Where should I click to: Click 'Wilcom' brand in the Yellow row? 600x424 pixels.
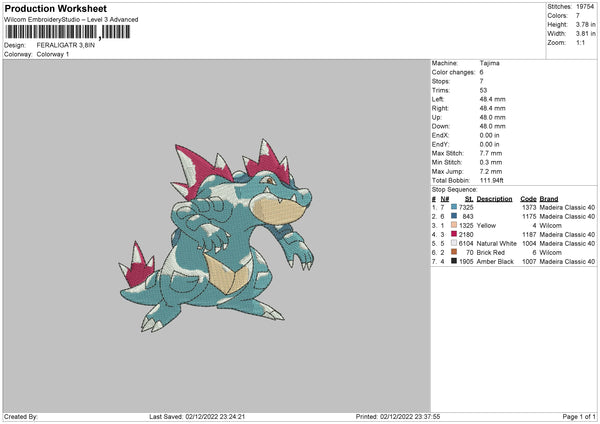[551, 225]
